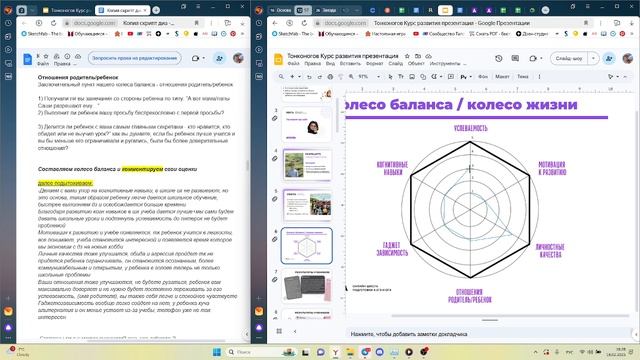Open the Slides account avatar

[627, 58]
